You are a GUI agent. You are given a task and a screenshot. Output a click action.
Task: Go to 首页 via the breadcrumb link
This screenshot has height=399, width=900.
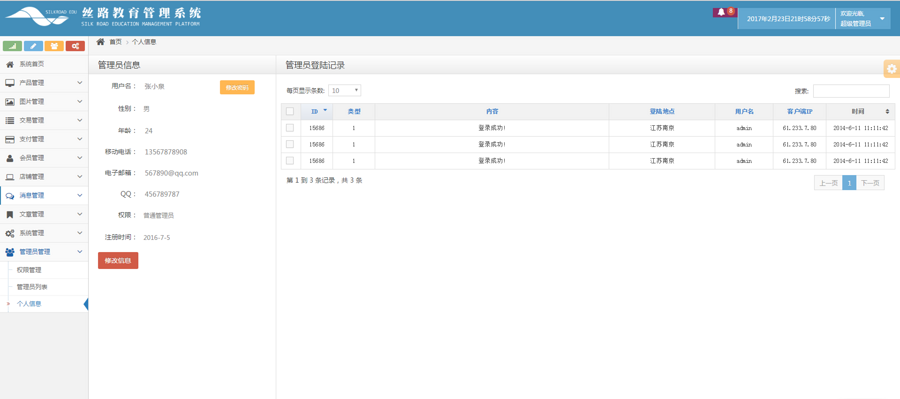coord(115,42)
